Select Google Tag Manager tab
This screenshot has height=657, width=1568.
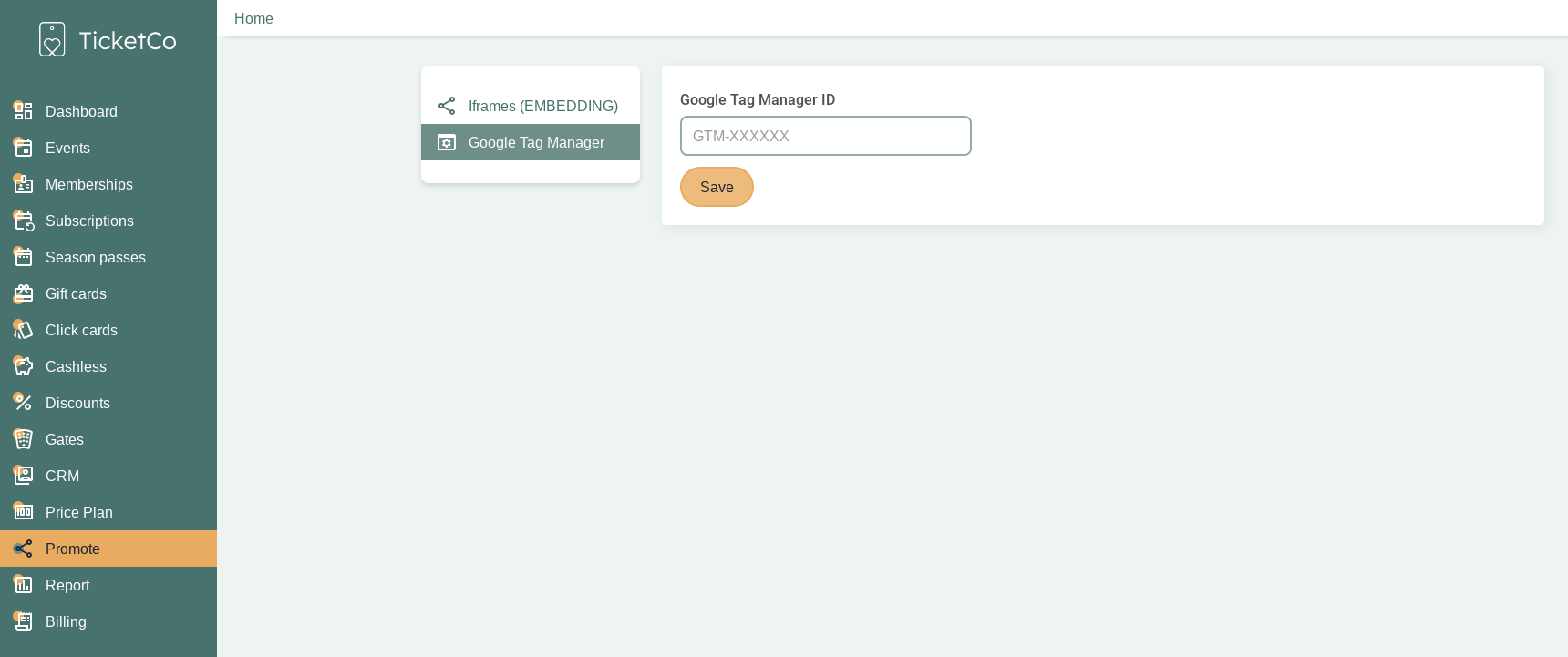coord(531,142)
